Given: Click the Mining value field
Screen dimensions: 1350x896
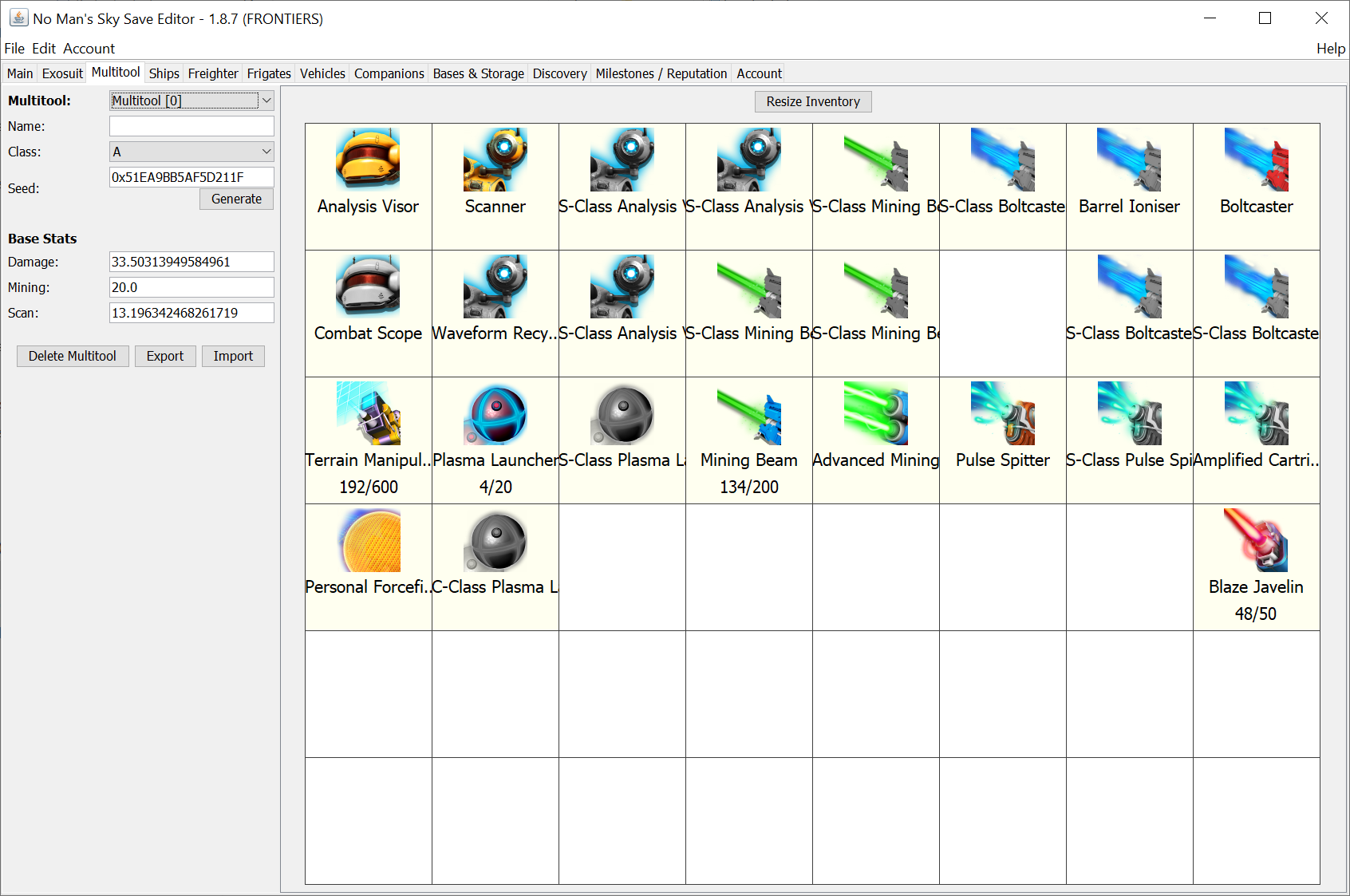Looking at the screenshot, I should [x=191, y=287].
